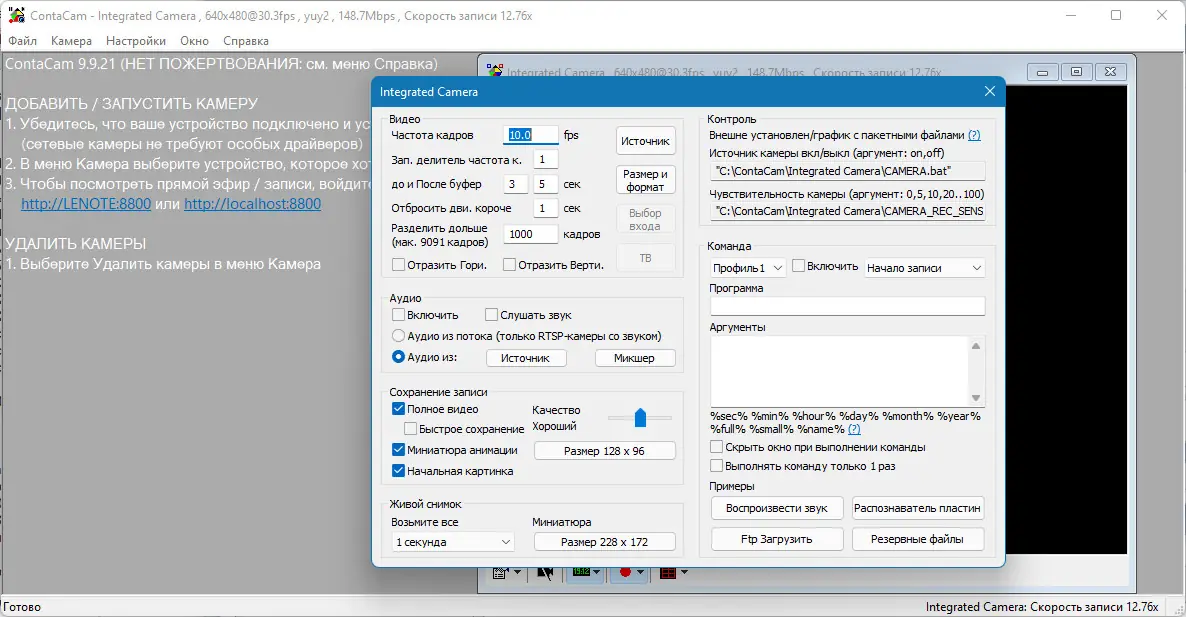Check the Слушать звук checkbox
Viewport: 1186px width, 617px height.
[491, 315]
